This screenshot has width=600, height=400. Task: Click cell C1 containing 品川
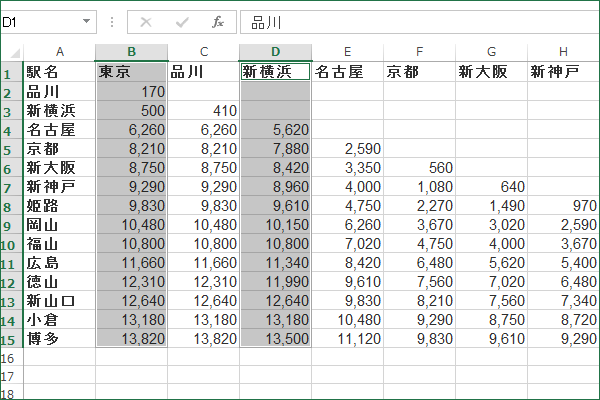tap(204, 72)
